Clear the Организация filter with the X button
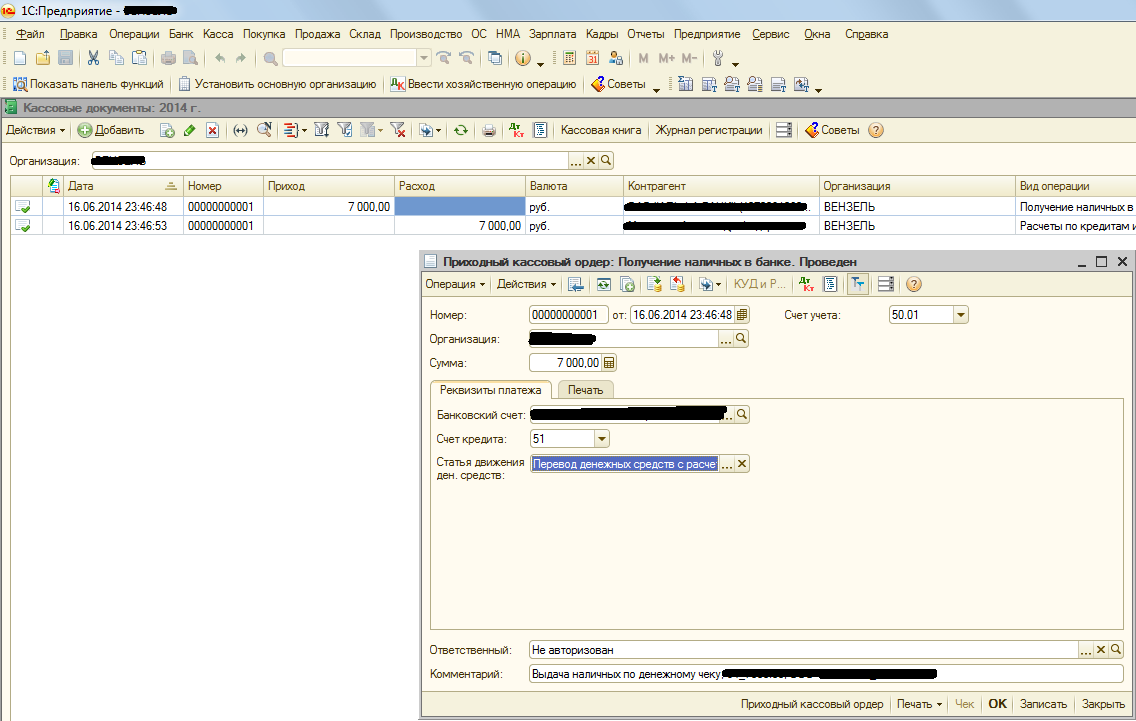 (x=590, y=161)
